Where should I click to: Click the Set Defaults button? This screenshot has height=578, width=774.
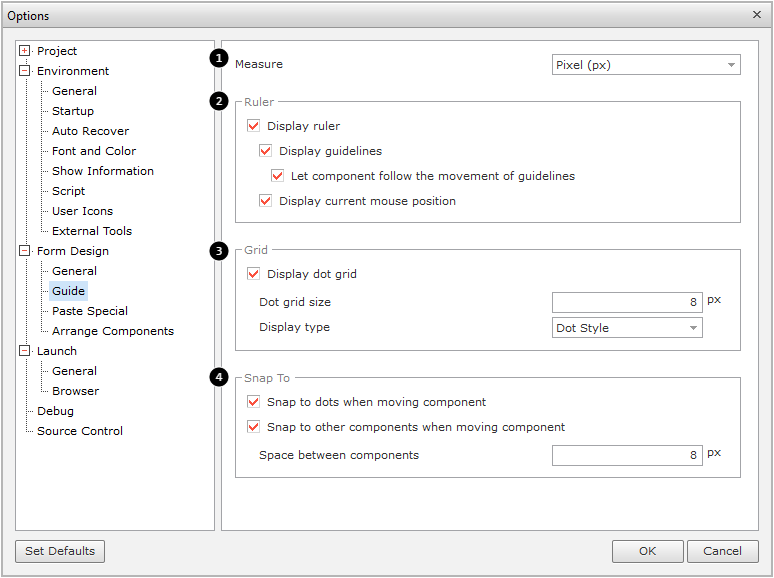[x=60, y=551]
